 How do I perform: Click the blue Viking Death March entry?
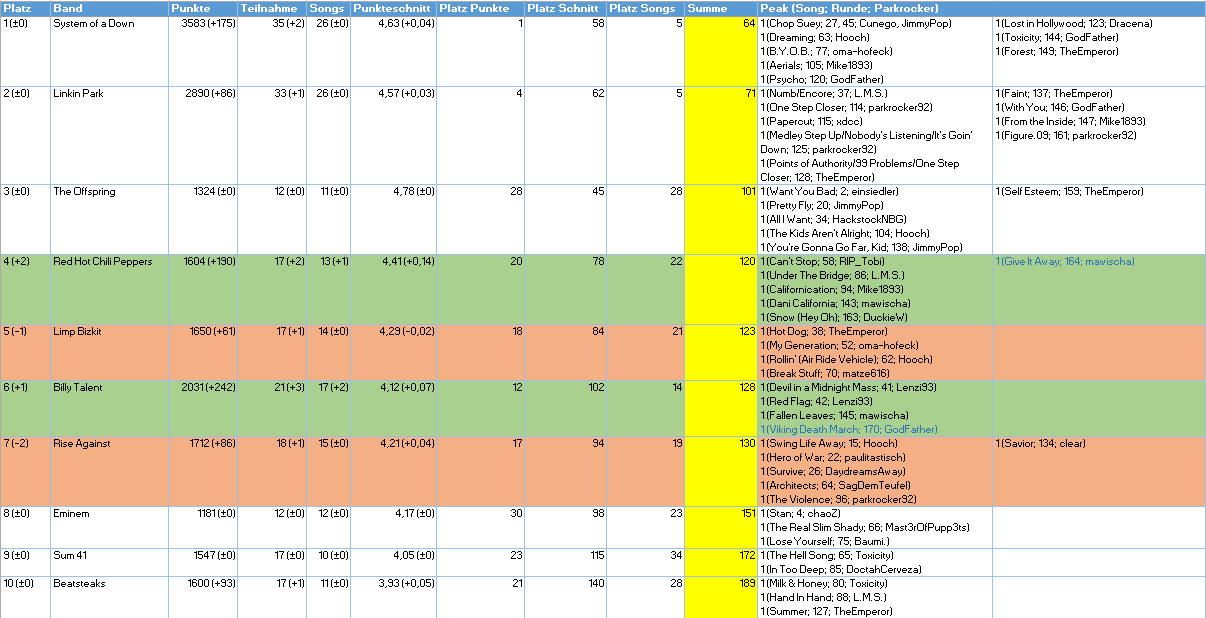(849, 430)
